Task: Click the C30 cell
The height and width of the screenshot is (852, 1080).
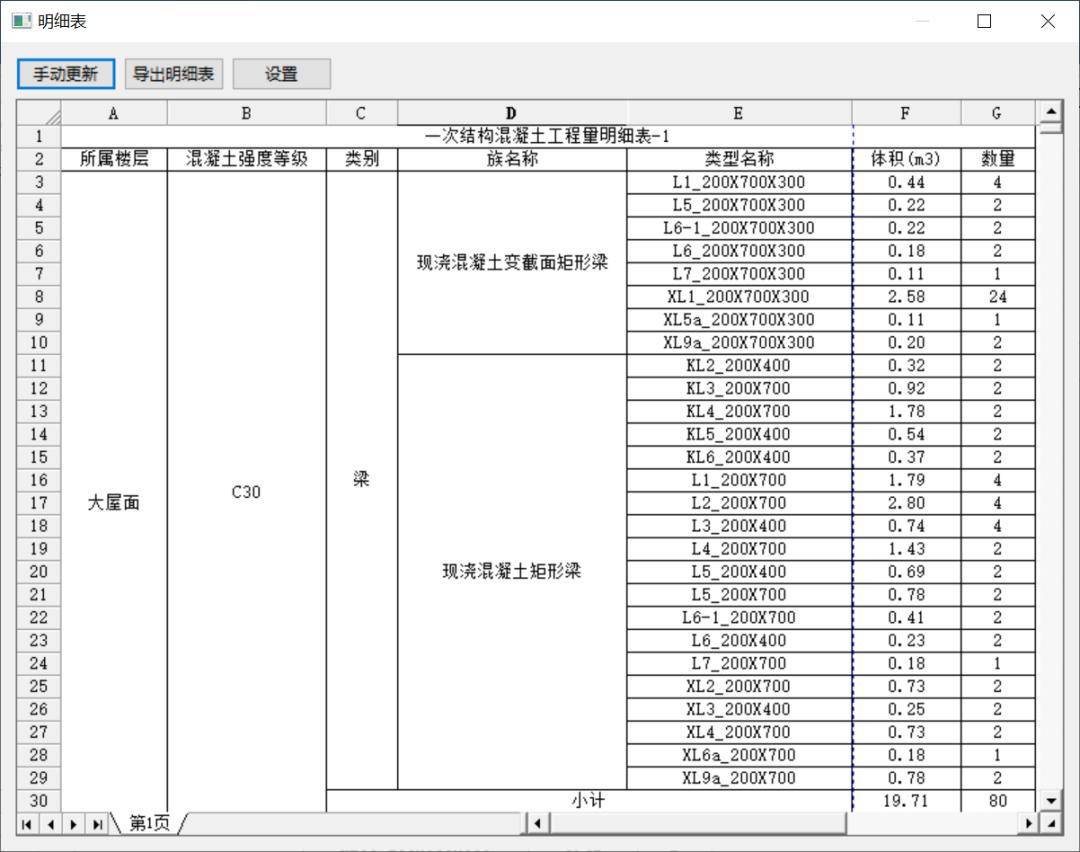Action: pos(247,492)
